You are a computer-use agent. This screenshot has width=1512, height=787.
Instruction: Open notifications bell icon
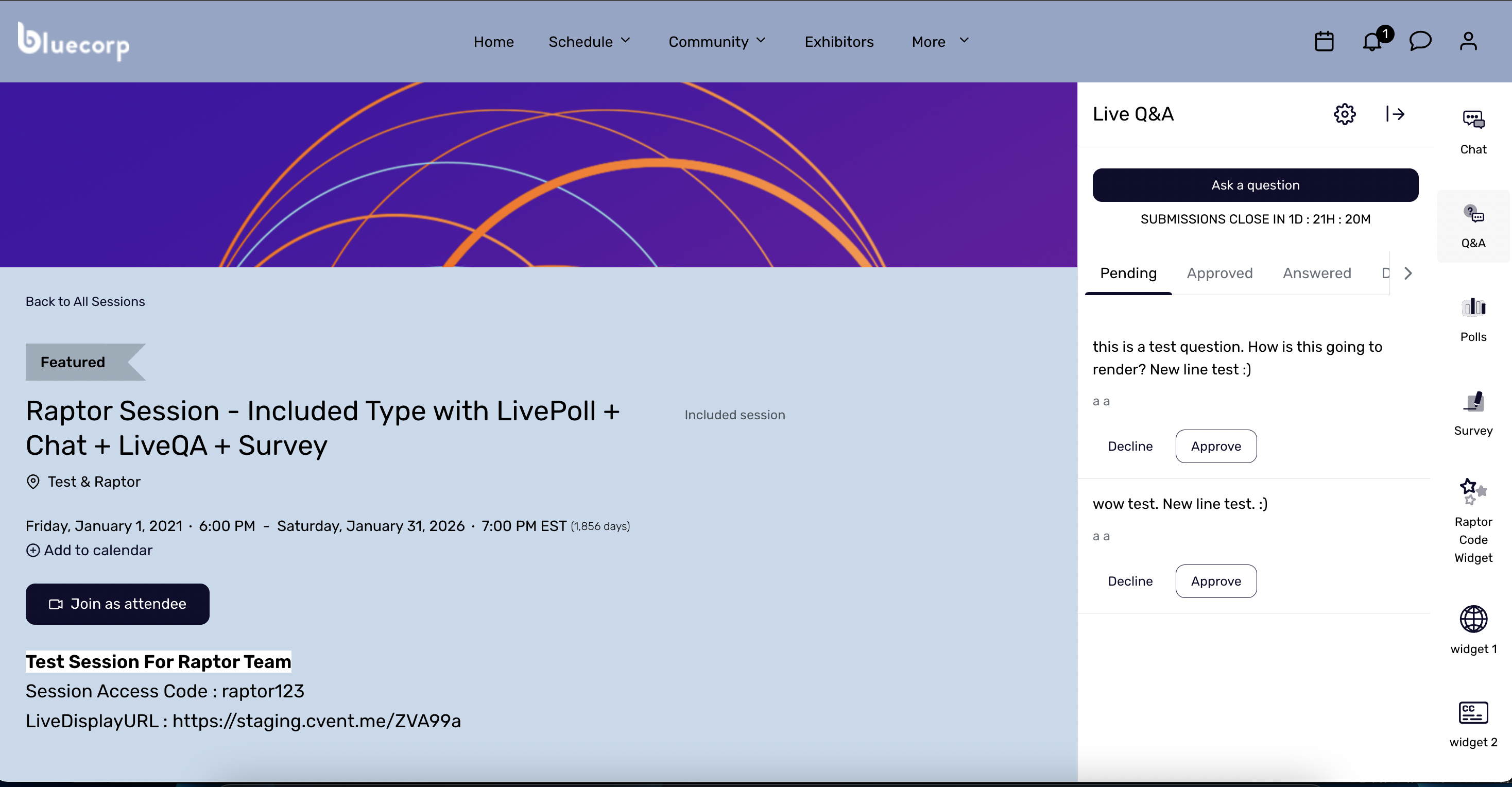pos(1372,42)
